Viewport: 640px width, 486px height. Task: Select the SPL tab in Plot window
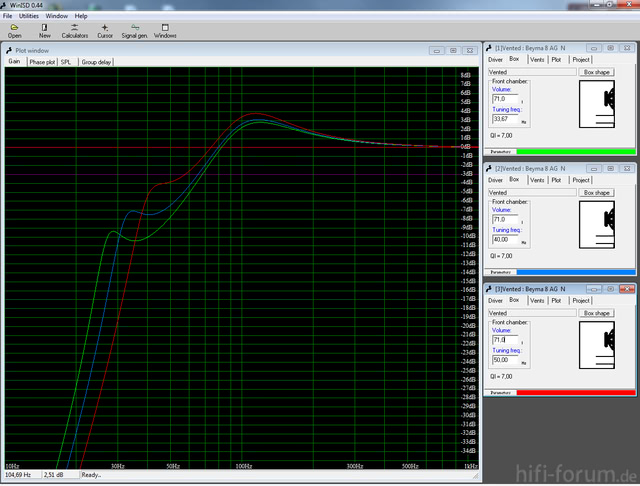tap(66, 61)
